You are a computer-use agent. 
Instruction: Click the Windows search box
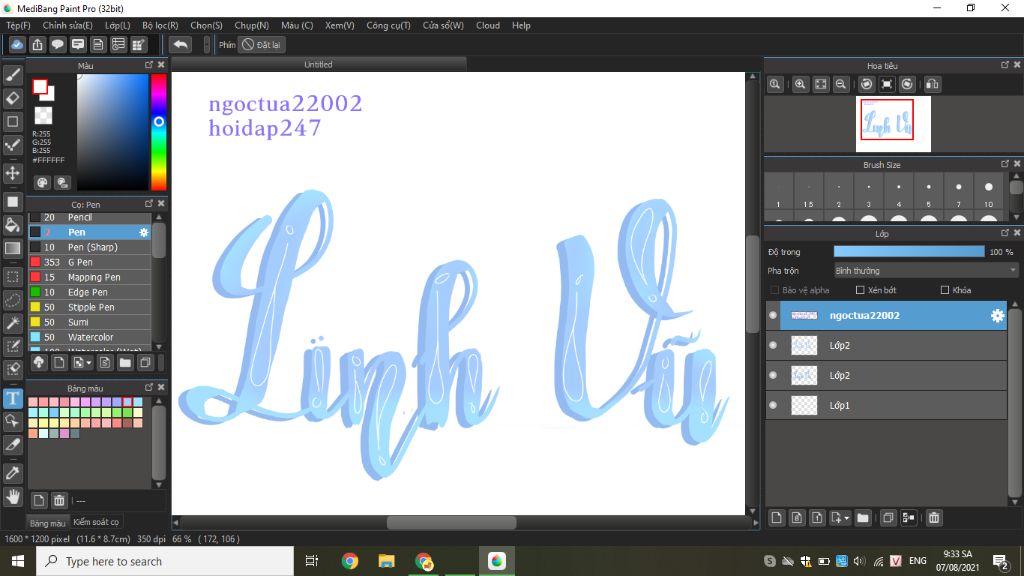point(165,561)
